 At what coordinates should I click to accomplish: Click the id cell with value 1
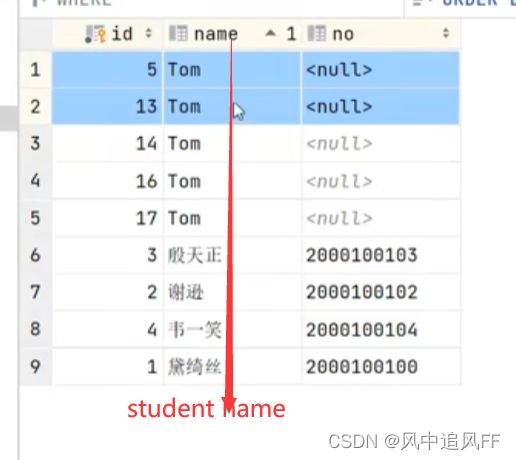[107, 366]
